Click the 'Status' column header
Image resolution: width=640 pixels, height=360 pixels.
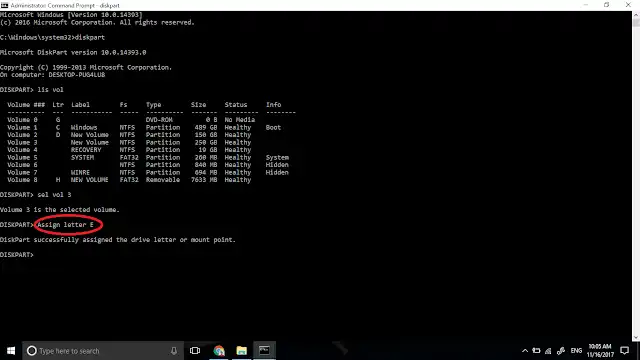236,105
